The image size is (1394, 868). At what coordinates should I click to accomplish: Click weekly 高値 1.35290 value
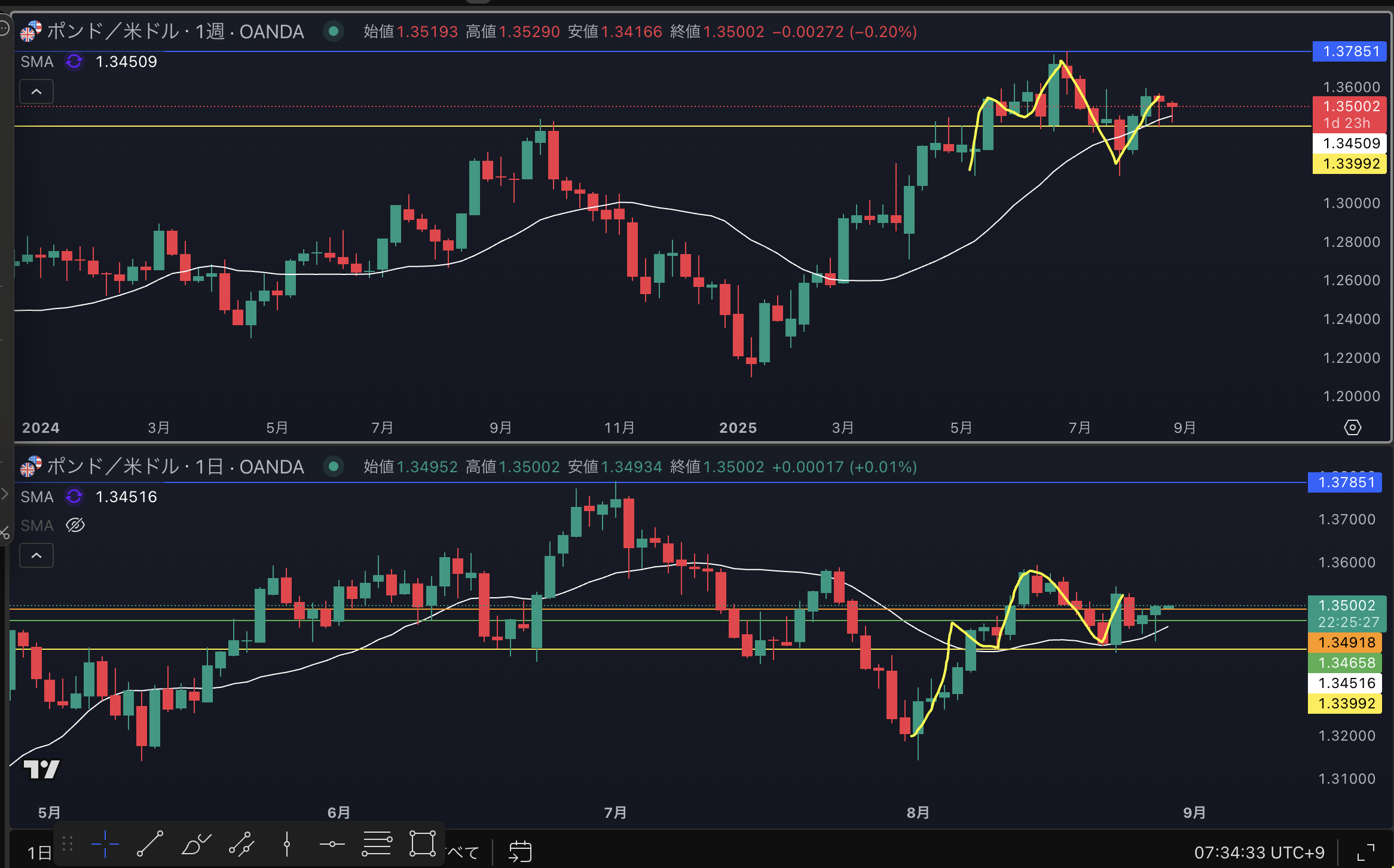click(x=530, y=31)
